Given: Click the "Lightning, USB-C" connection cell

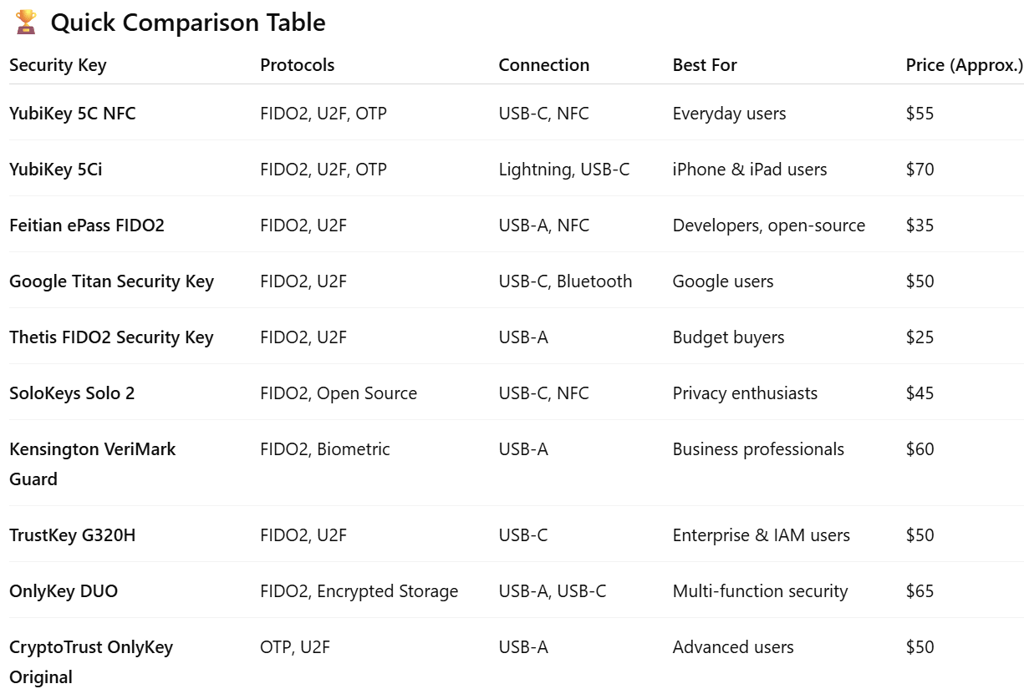Looking at the screenshot, I should (564, 169).
